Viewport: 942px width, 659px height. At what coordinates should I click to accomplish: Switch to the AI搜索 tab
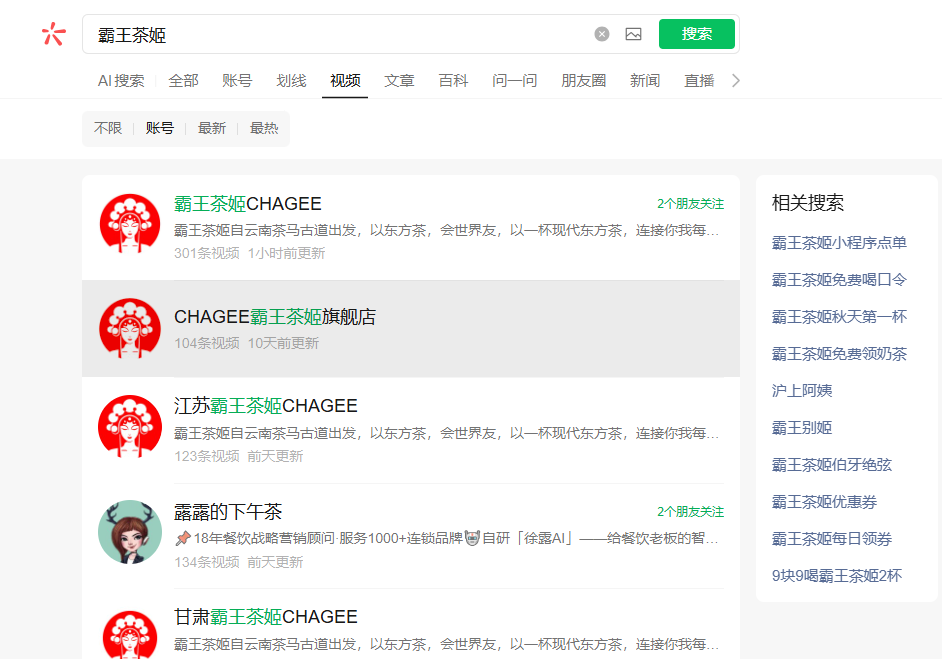(x=121, y=80)
